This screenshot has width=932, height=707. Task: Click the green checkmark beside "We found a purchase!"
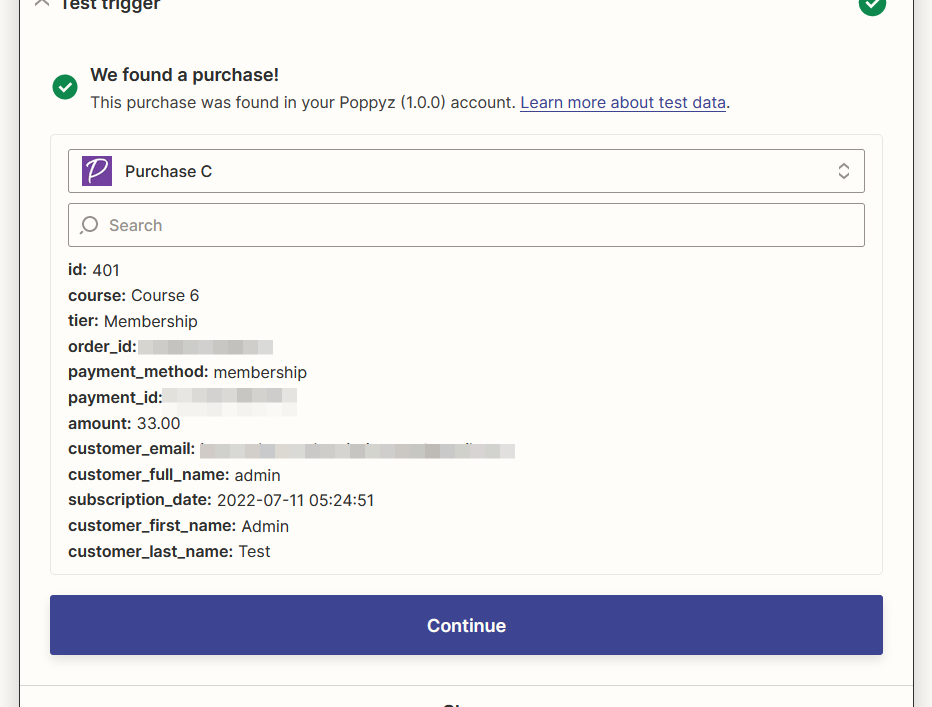[65, 87]
